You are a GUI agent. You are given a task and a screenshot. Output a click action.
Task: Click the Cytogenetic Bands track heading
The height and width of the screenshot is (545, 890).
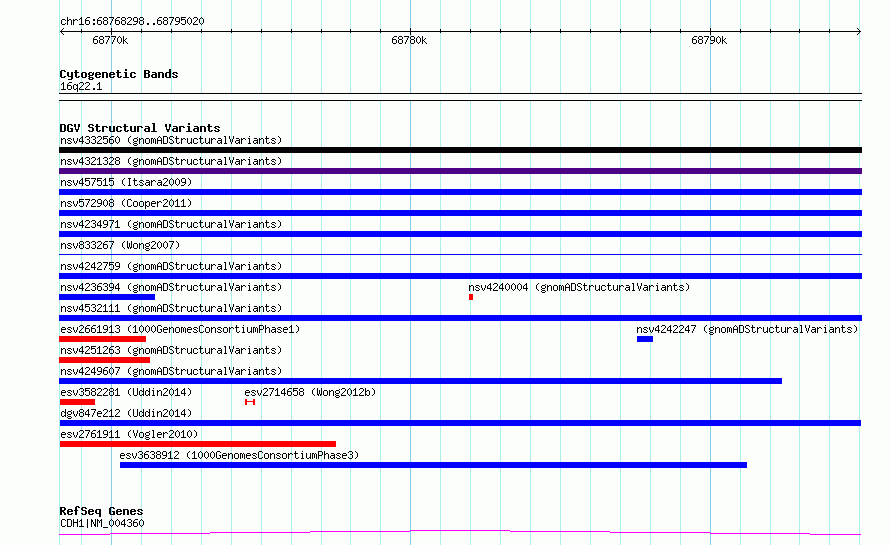tap(119, 74)
